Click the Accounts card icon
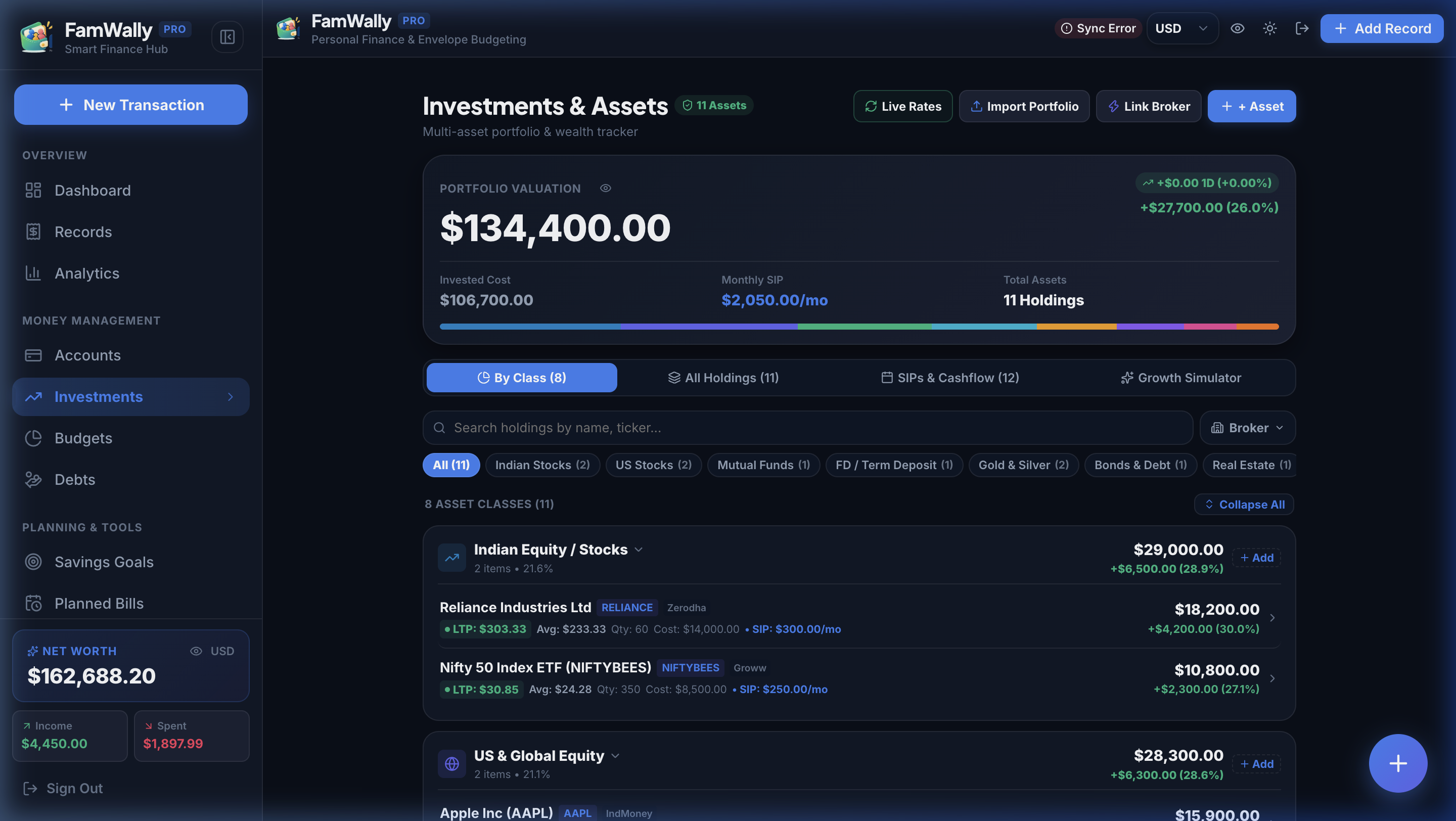This screenshot has height=821, width=1456. (33, 355)
